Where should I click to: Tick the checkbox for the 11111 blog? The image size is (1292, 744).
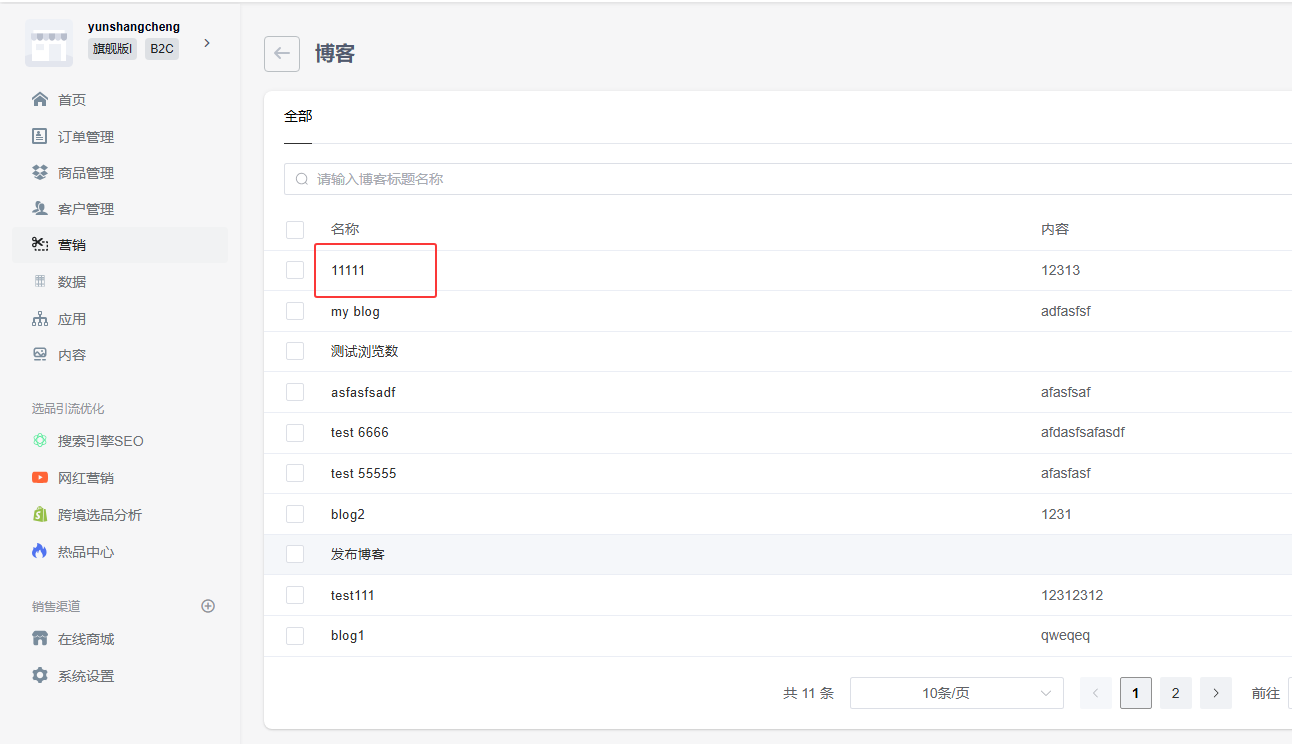[295, 270]
